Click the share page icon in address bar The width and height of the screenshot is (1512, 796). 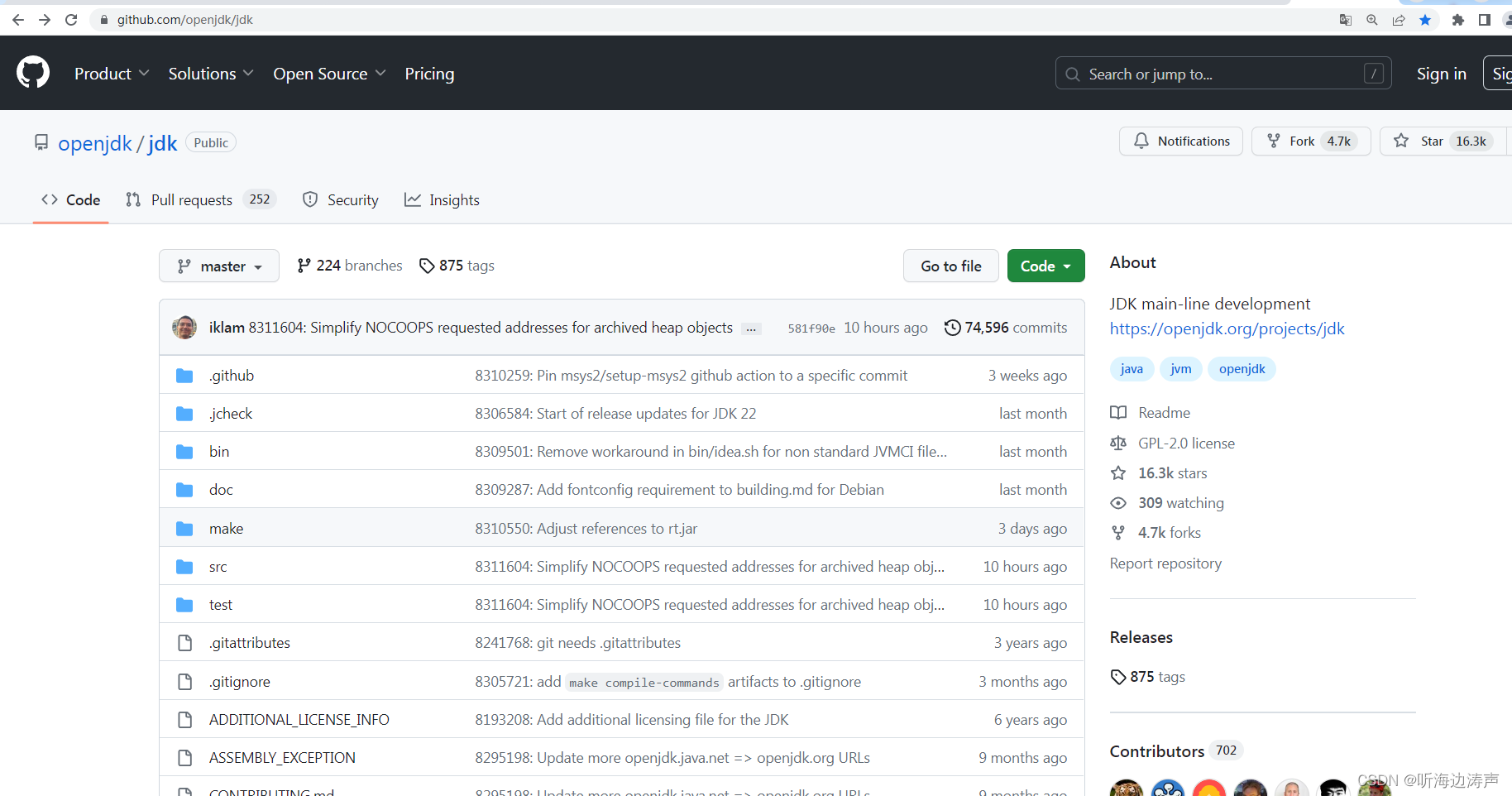tap(1399, 20)
